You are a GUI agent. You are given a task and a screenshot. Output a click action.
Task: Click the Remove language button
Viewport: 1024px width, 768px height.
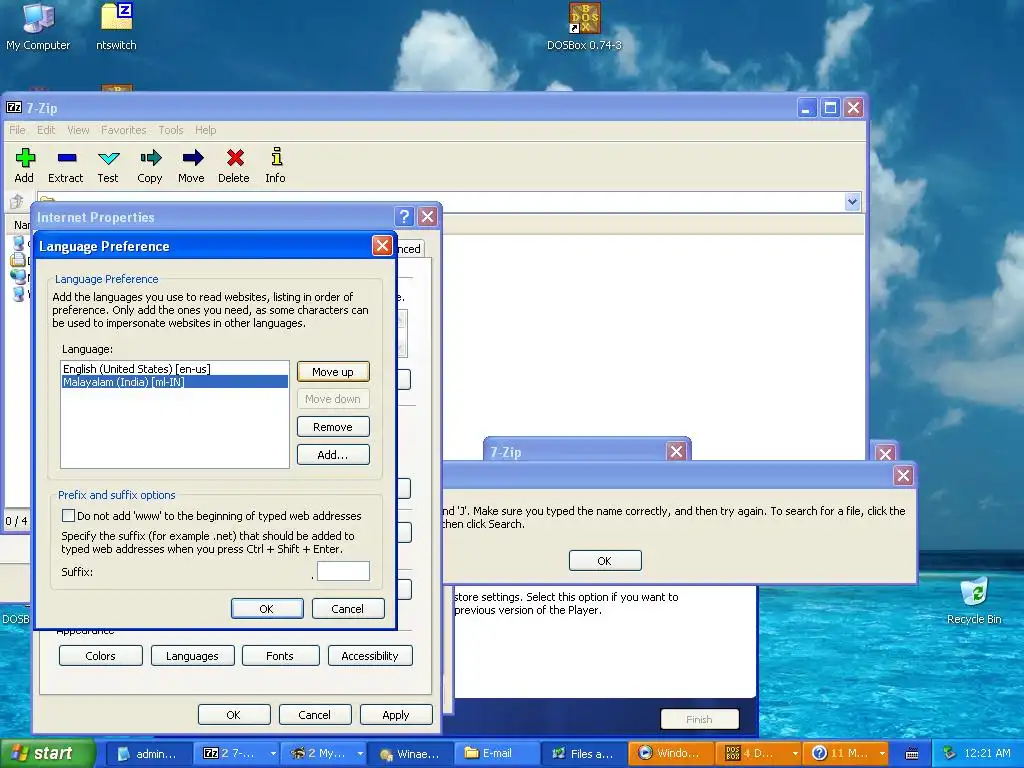[x=333, y=426]
